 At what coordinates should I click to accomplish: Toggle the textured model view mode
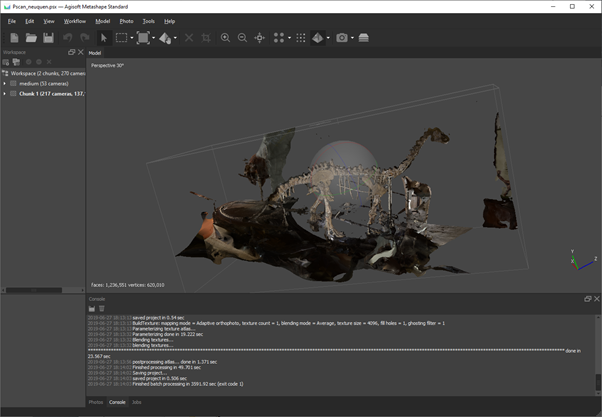(317, 38)
